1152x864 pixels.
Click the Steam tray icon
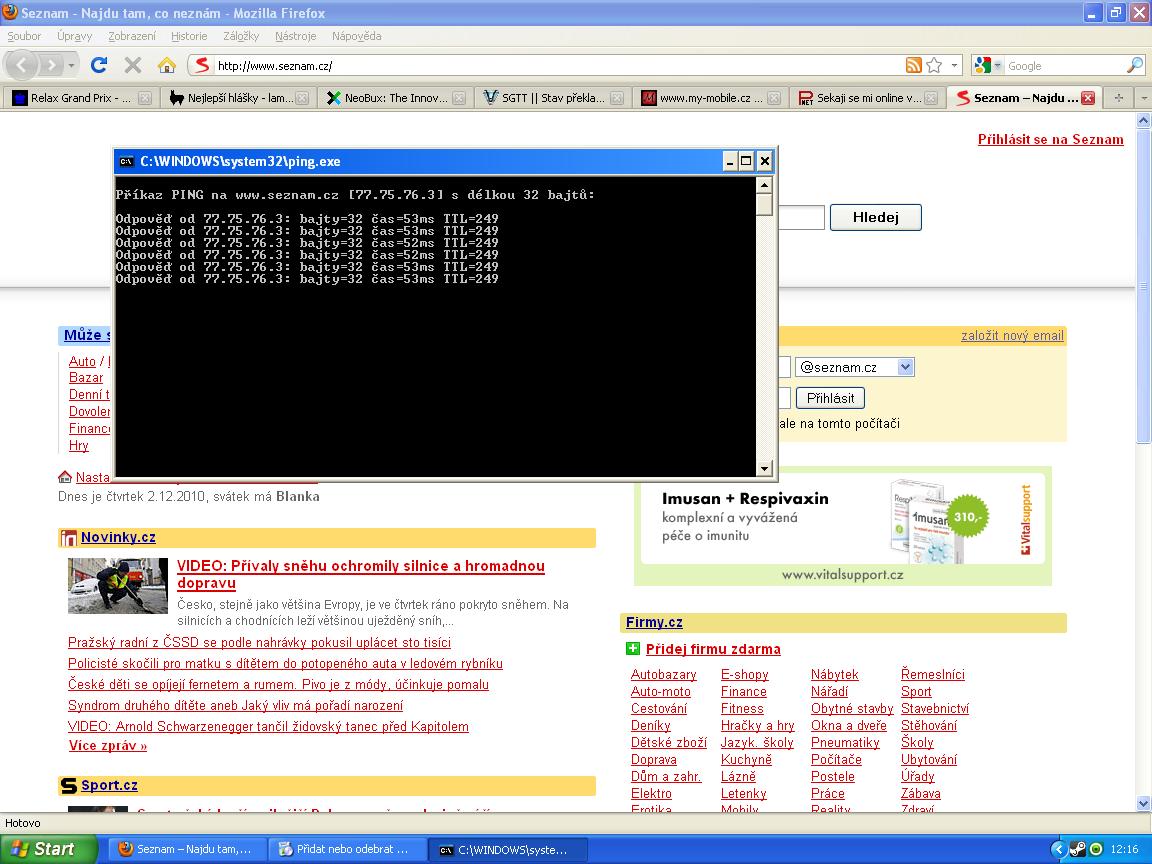1078,849
